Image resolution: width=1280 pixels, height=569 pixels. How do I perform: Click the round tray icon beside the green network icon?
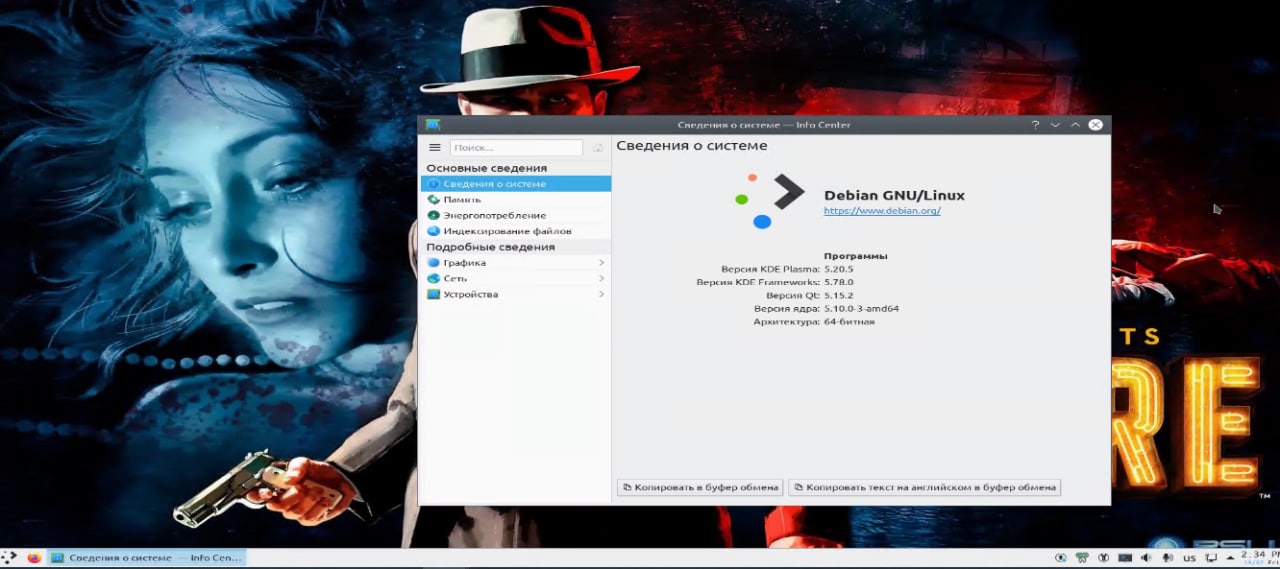[1103, 558]
